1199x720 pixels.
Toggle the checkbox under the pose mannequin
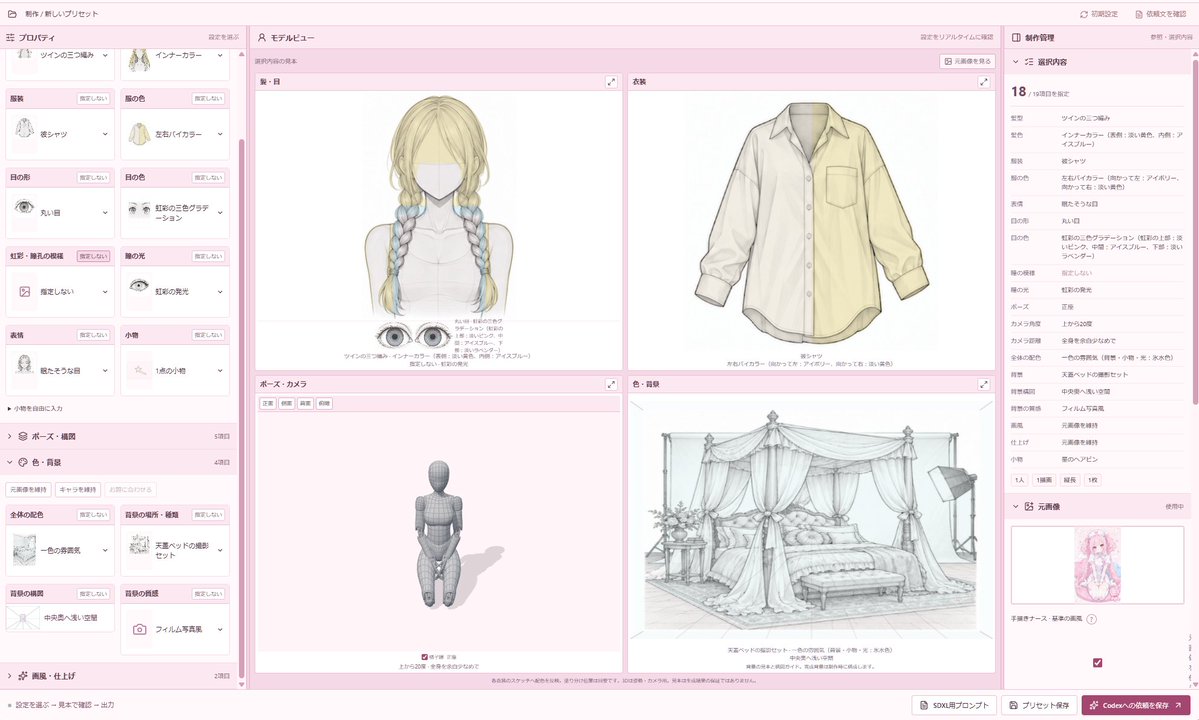[x=424, y=657]
